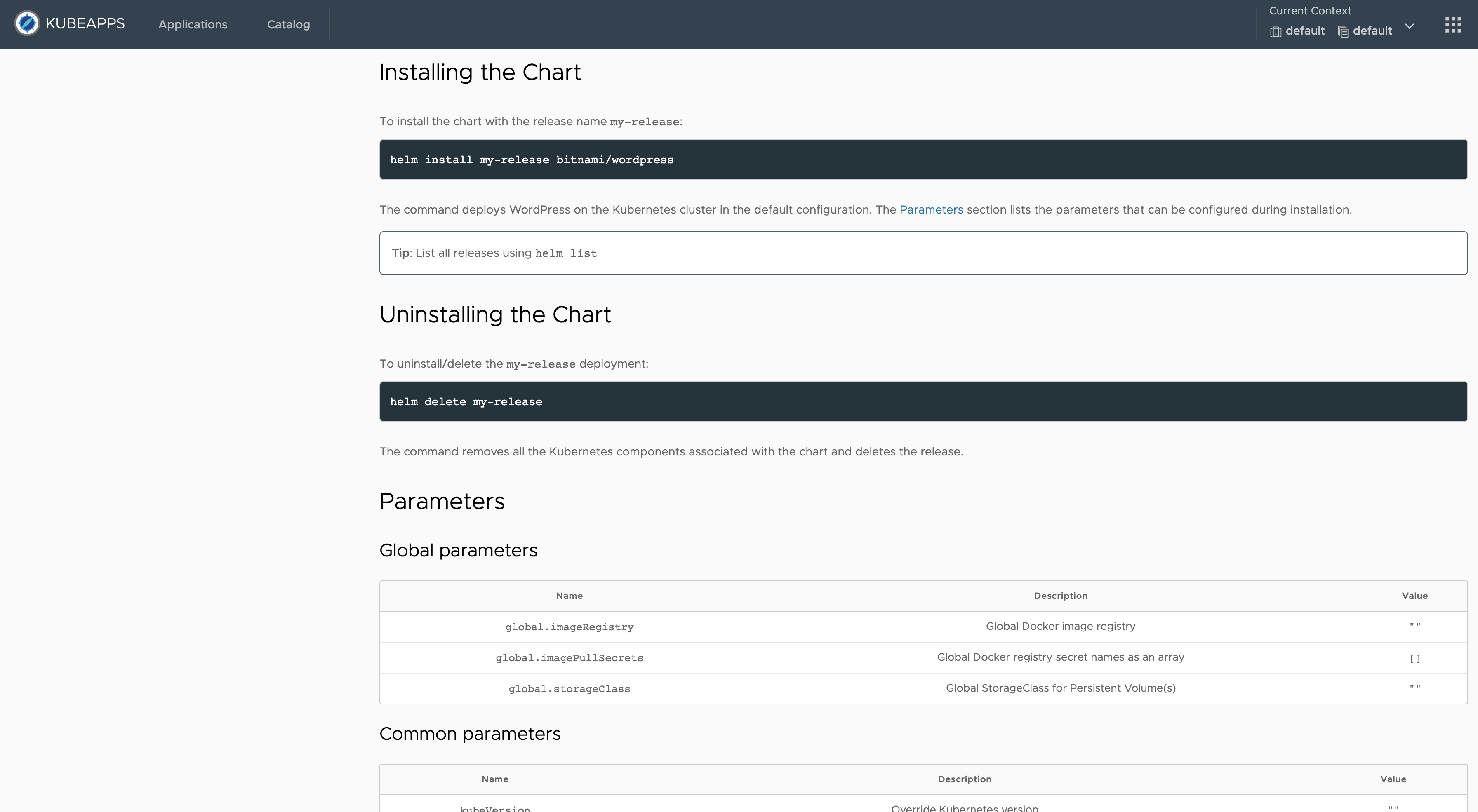Viewport: 1478px width, 812px height.
Task: Select the global.imagePullSecrets parameter name
Action: [569, 658]
